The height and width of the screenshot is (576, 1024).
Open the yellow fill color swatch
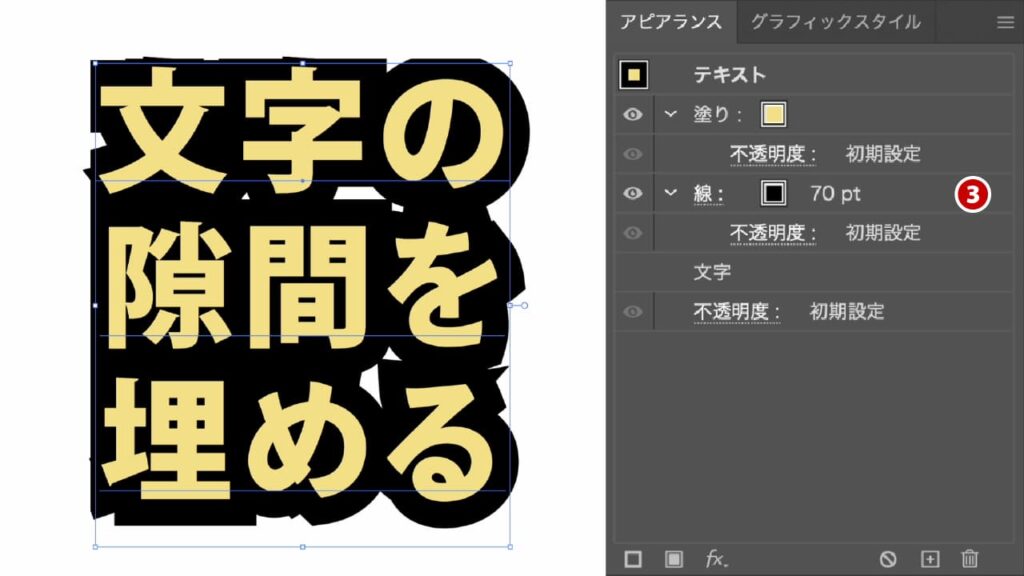[x=773, y=114]
